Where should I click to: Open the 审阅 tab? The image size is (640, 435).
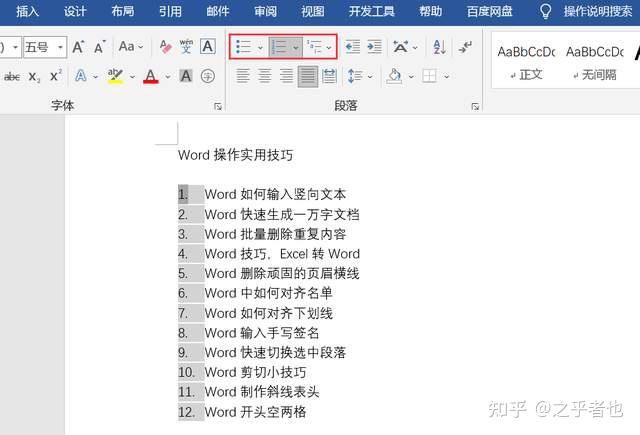pos(266,11)
